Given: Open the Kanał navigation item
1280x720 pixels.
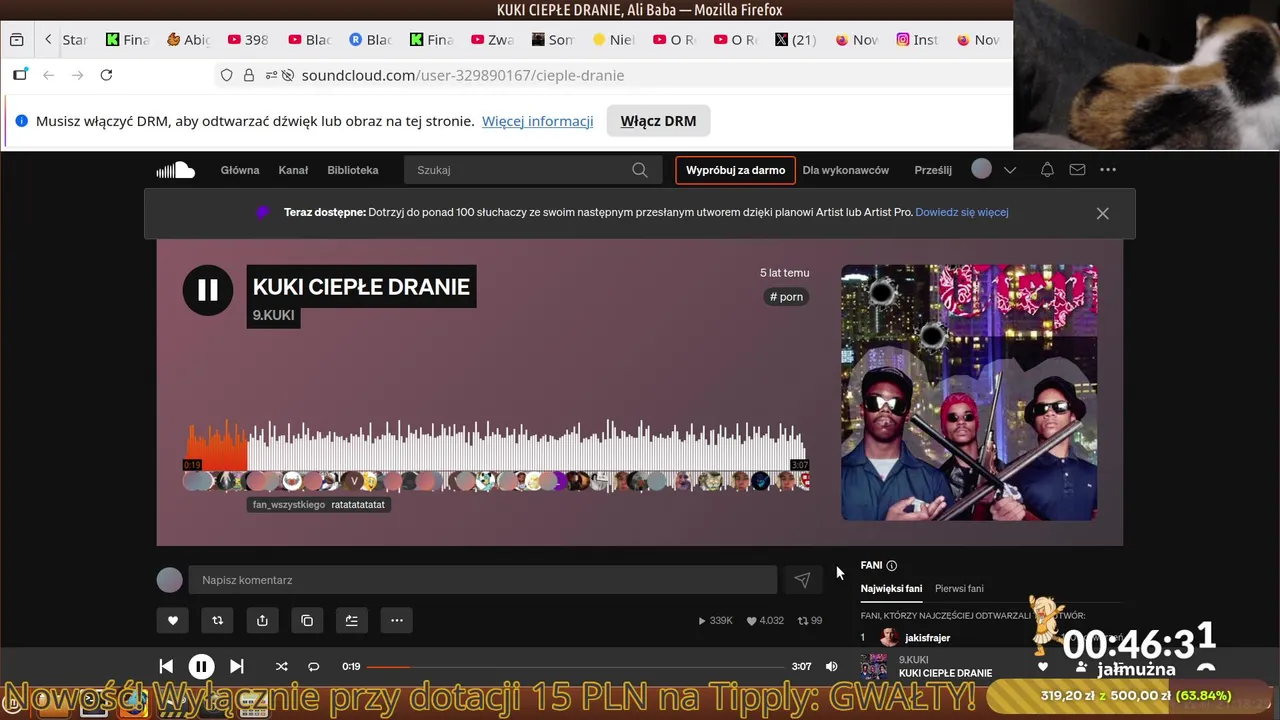Looking at the screenshot, I should point(293,170).
